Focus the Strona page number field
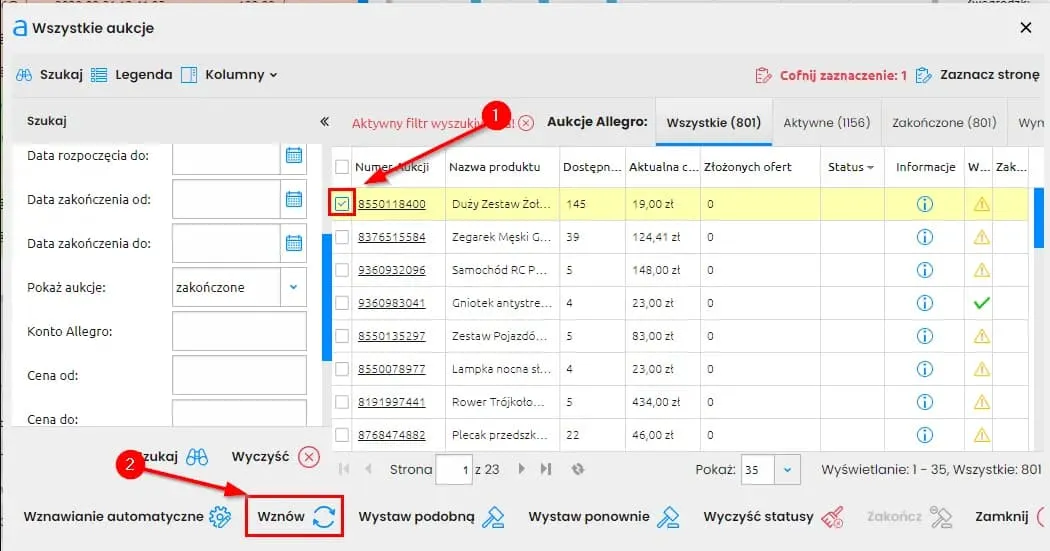The height and width of the screenshot is (551, 1050). (x=454, y=469)
